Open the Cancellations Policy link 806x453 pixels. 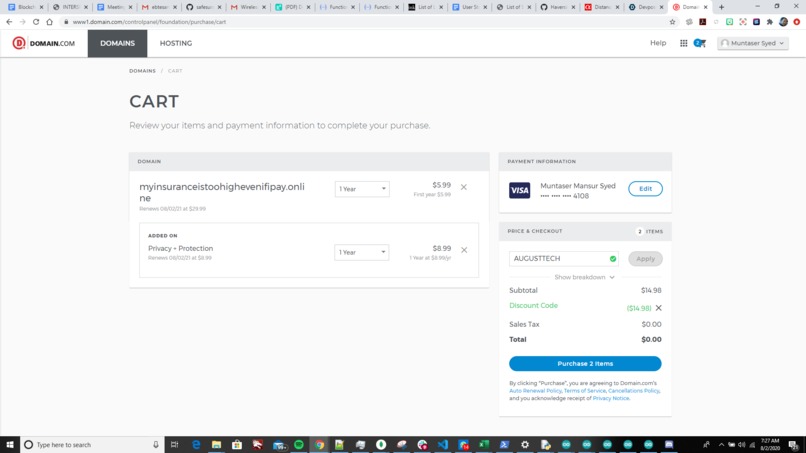[634, 391]
